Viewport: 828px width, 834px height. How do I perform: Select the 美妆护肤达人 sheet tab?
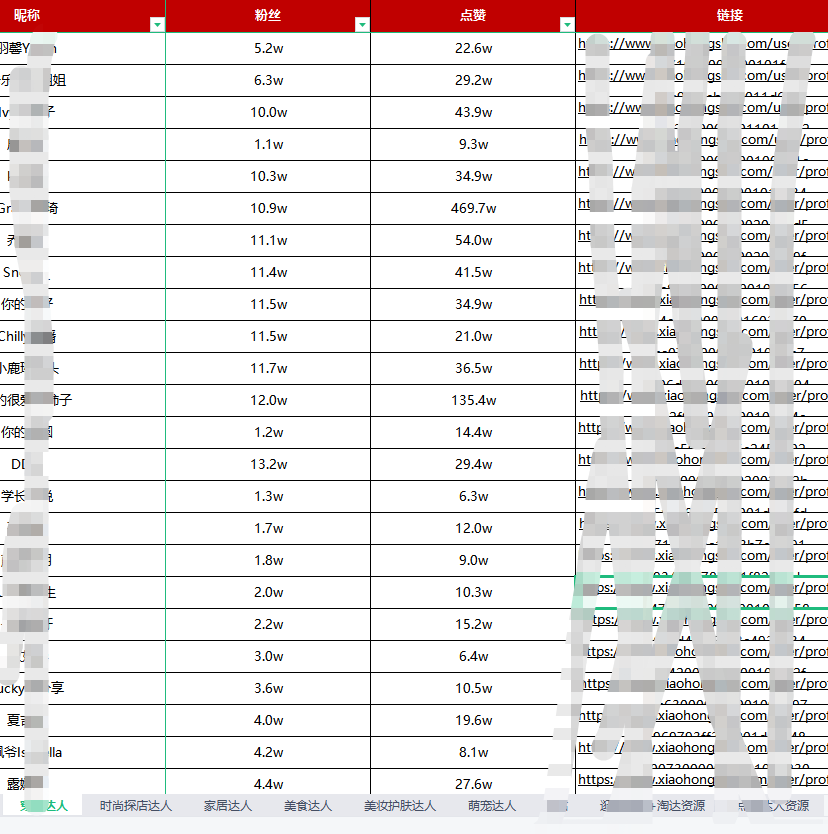click(400, 805)
